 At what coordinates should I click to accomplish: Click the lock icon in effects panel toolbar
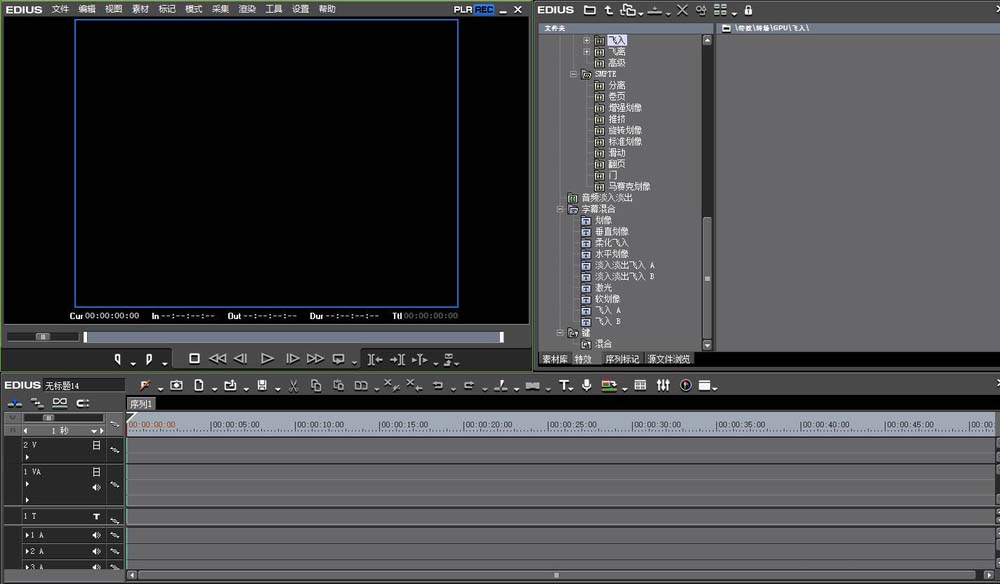click(748, 10)
